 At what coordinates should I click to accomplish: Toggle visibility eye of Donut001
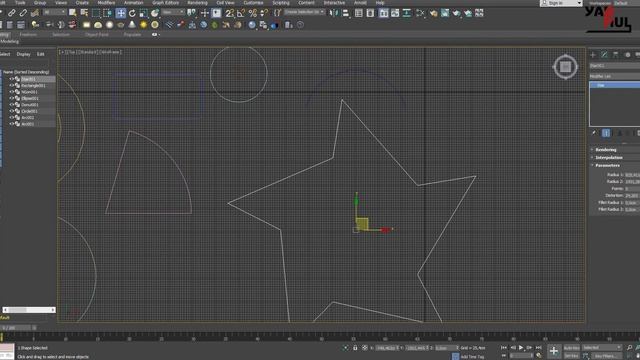(x=11, y=104)
